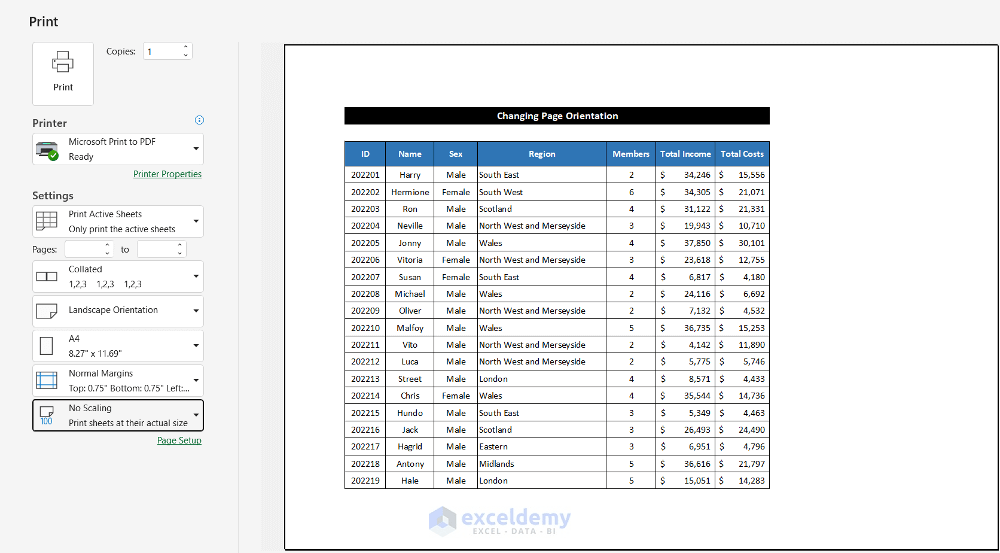
Task: Click the Changing Page Orientation title
Action: click(x=557, y=115)
